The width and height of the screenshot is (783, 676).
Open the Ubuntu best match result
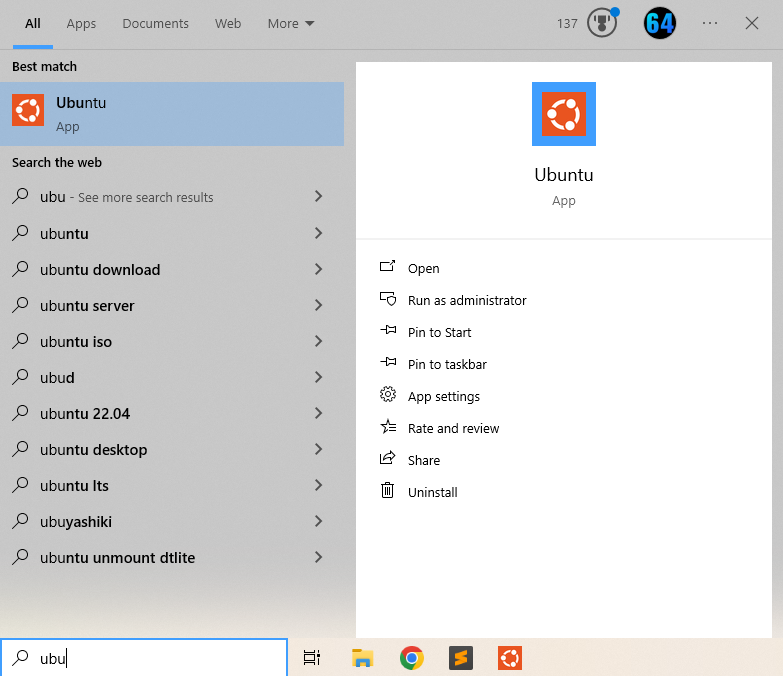point(172,114)
